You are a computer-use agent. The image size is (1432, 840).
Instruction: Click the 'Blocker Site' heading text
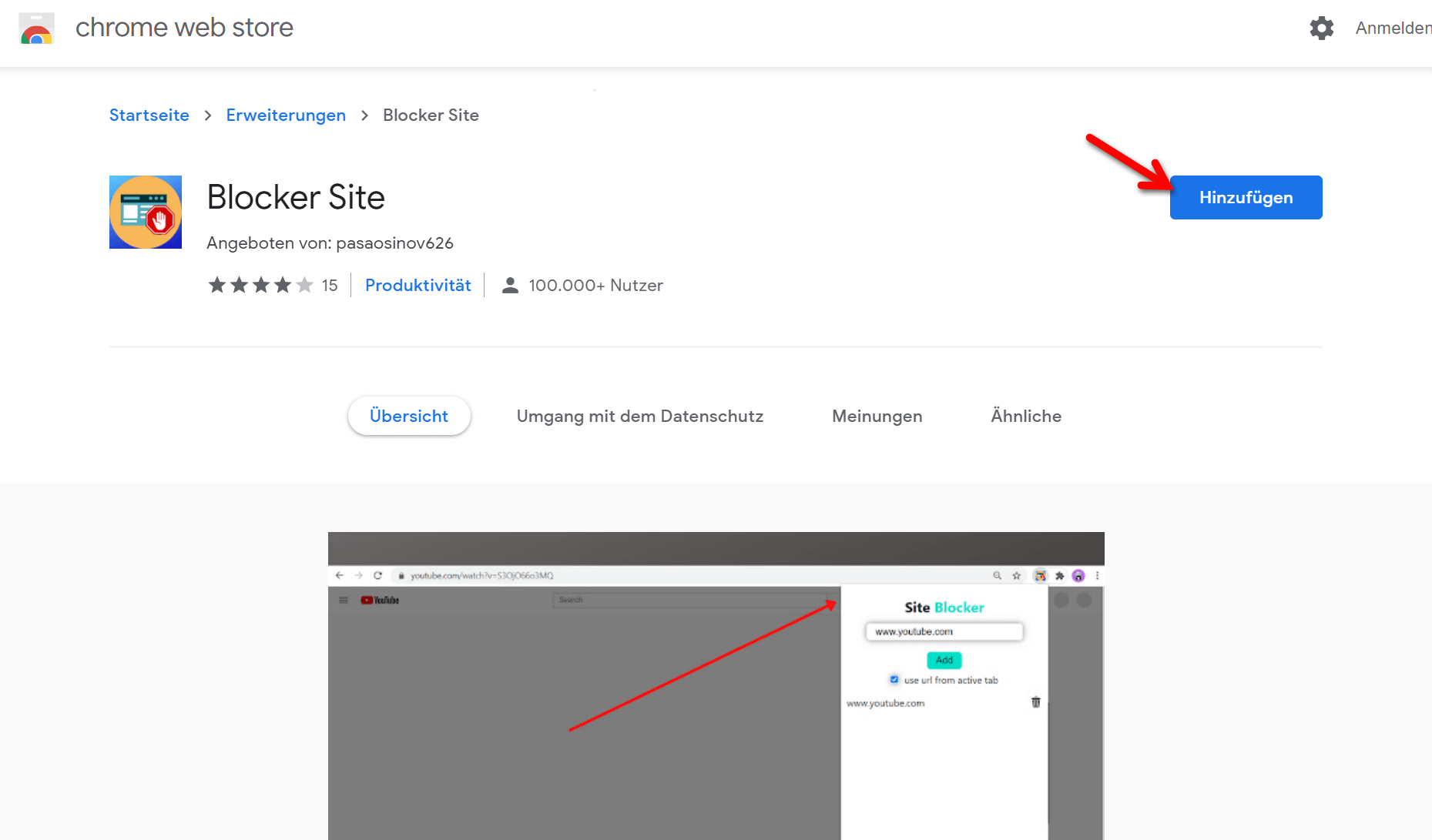(296, 198)
